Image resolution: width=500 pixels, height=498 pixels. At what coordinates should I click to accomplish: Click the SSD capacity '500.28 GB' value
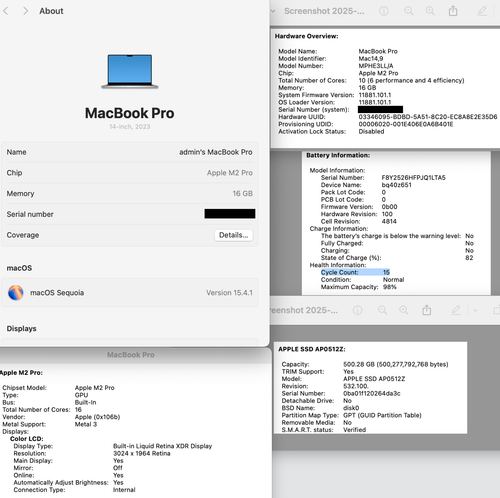click(396, 364)
